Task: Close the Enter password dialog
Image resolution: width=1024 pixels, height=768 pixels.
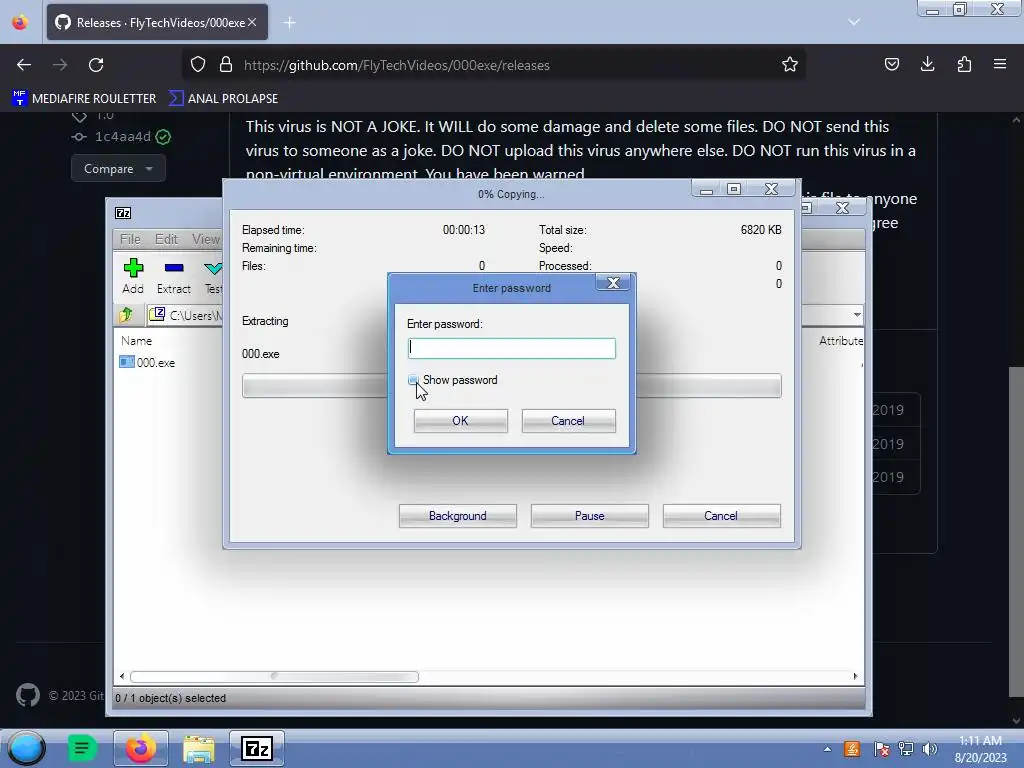Action: [x=613, y=283]
